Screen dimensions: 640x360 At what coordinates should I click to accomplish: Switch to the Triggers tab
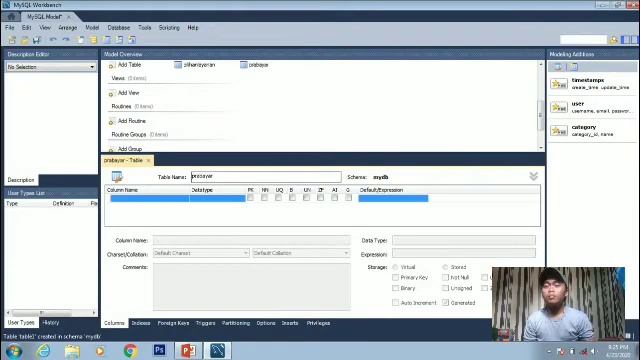pos(205,323)
